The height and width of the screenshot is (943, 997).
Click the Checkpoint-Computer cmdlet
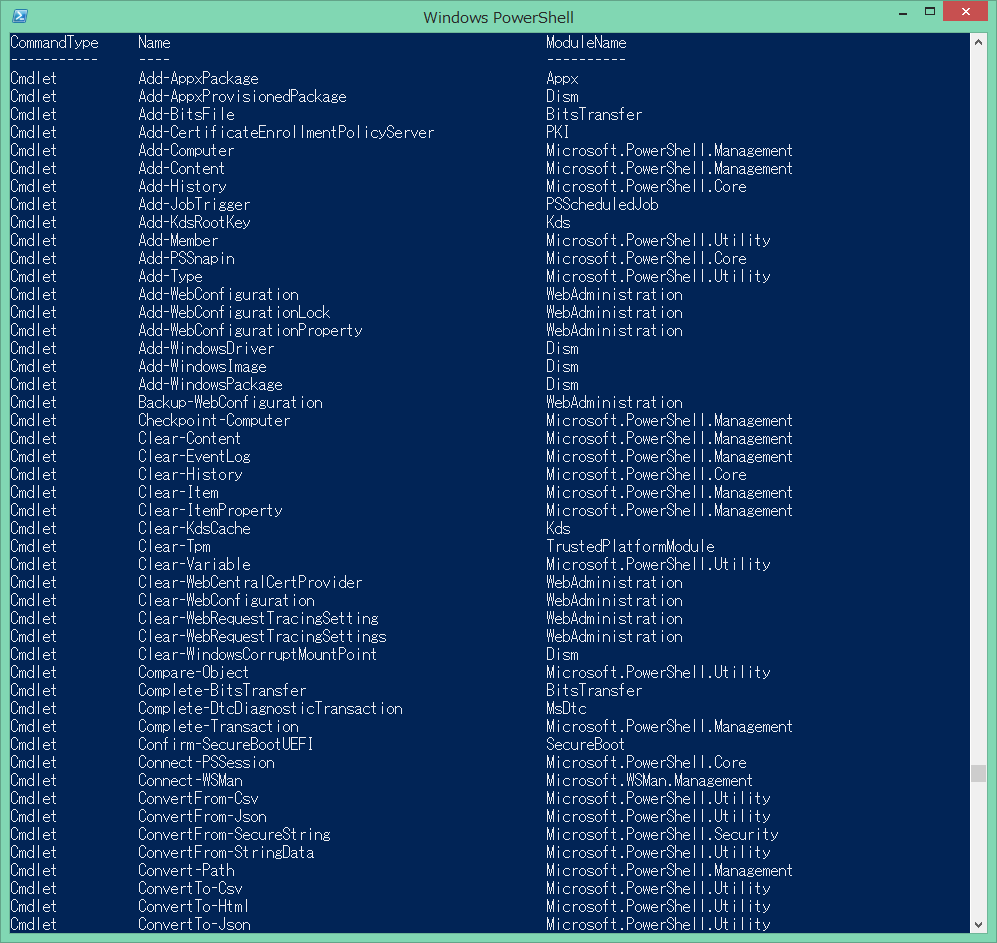tap(214, 421)
